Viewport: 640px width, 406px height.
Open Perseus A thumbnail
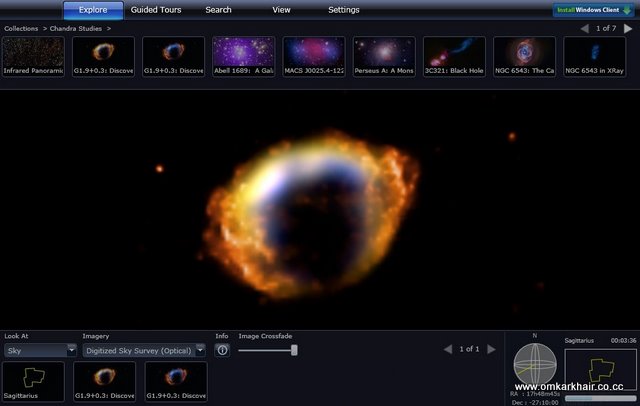coord(384,56)
